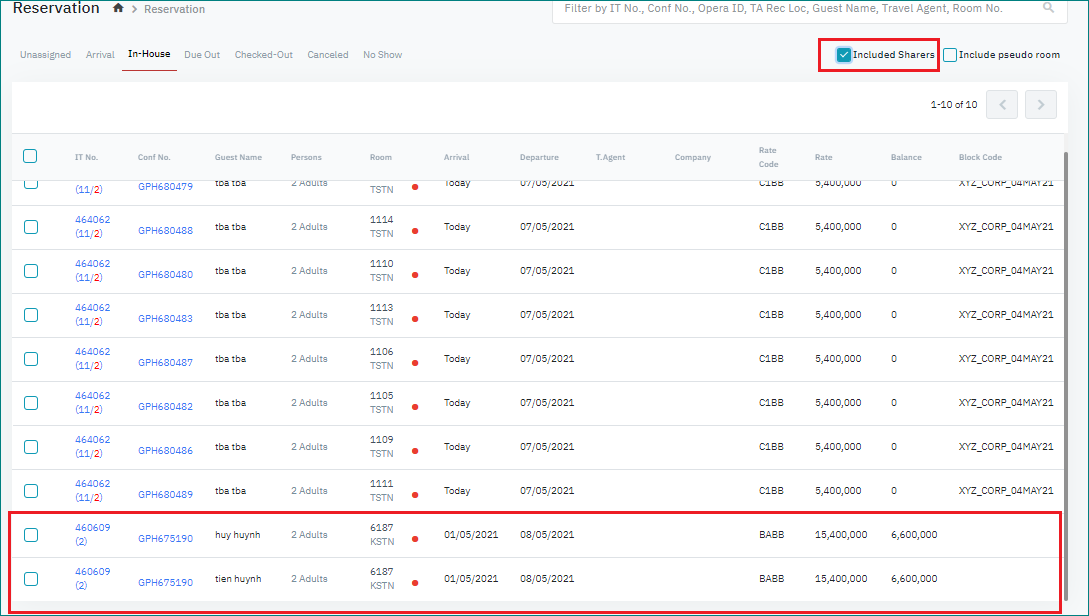Go to previous page arrow
This screenshot has width=1089, height=616.
(x=1002, y=105)
